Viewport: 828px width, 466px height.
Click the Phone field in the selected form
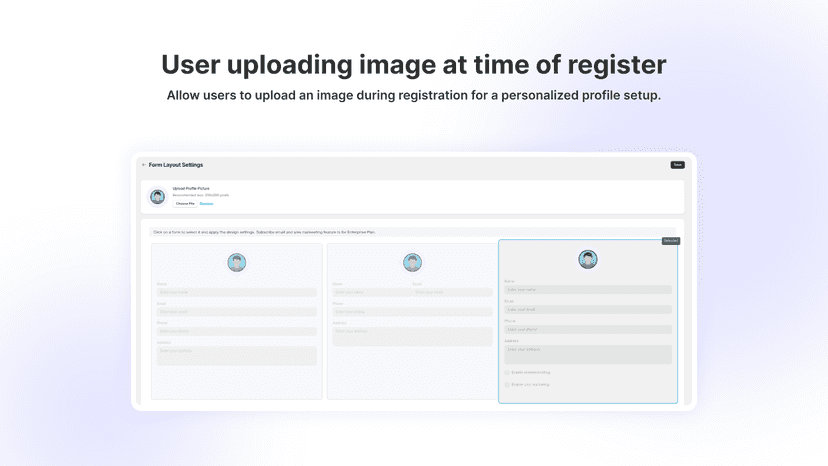coord(588,329)
